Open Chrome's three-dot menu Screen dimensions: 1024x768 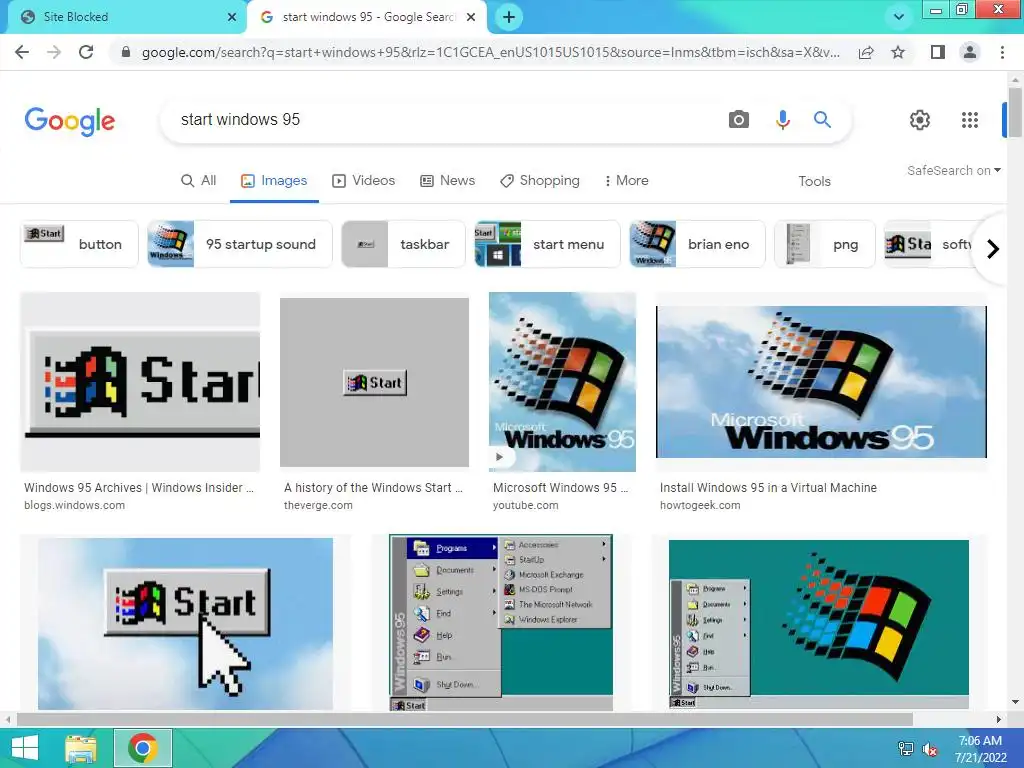[1002, 52]
